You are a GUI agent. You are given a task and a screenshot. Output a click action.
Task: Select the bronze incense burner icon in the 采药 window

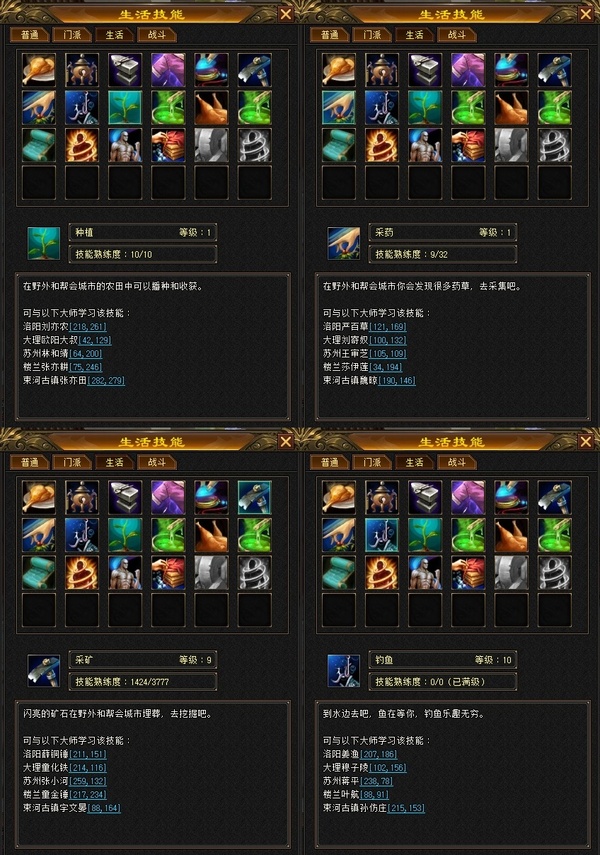click(382, 70)
